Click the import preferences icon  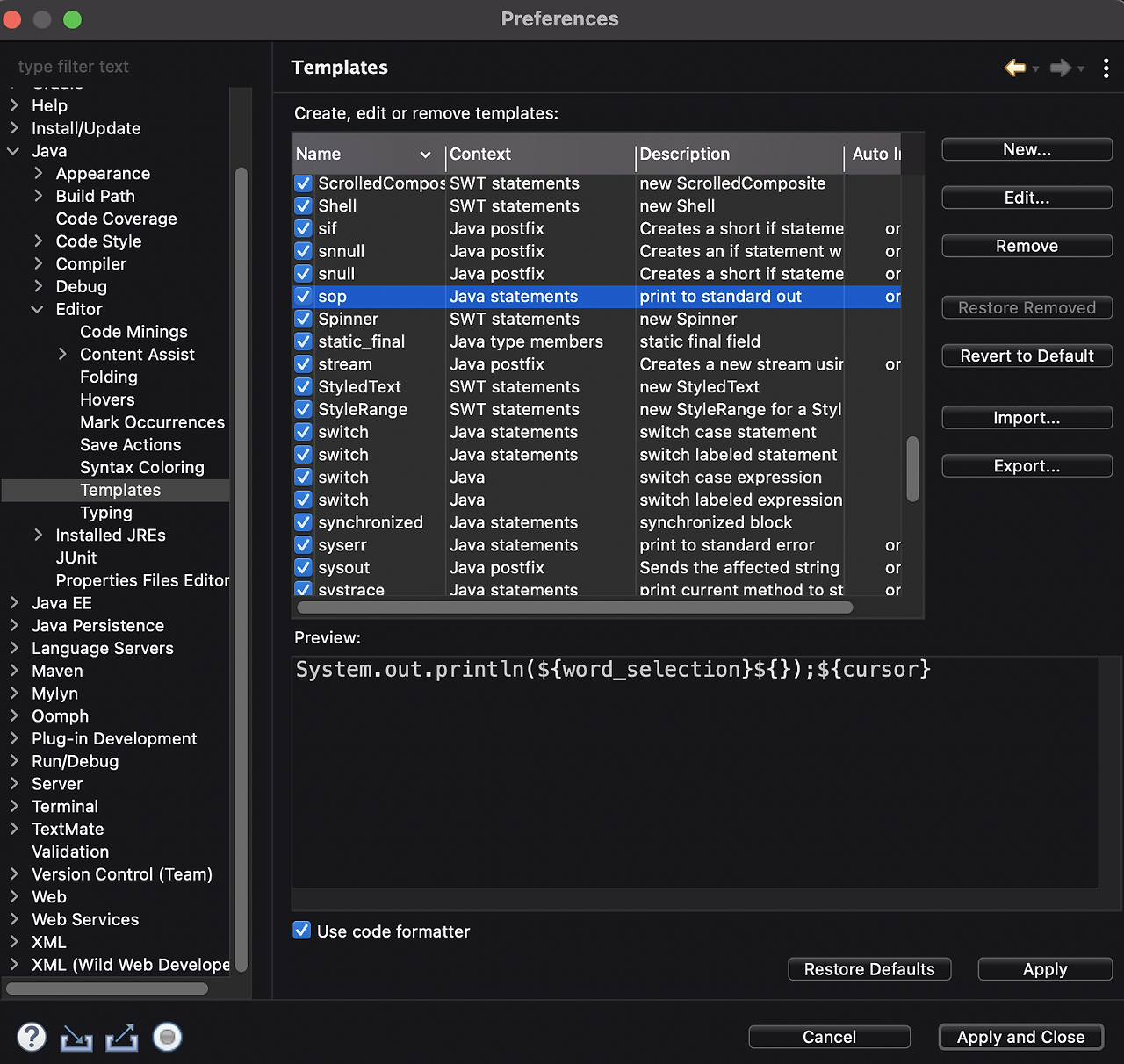click(76, 1038)
